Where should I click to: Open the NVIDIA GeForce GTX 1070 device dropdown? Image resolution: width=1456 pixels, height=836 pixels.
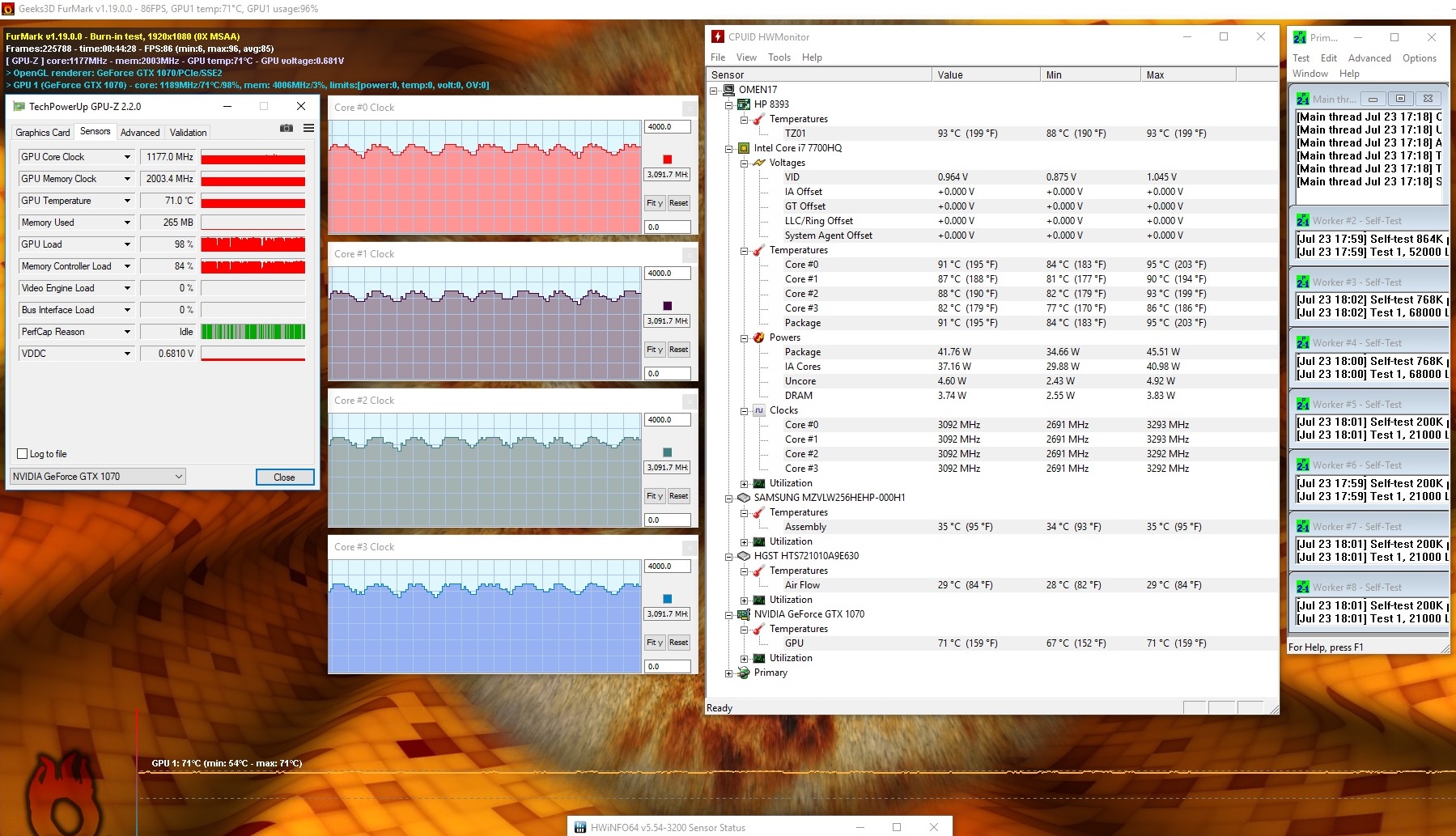pos(98,477)
